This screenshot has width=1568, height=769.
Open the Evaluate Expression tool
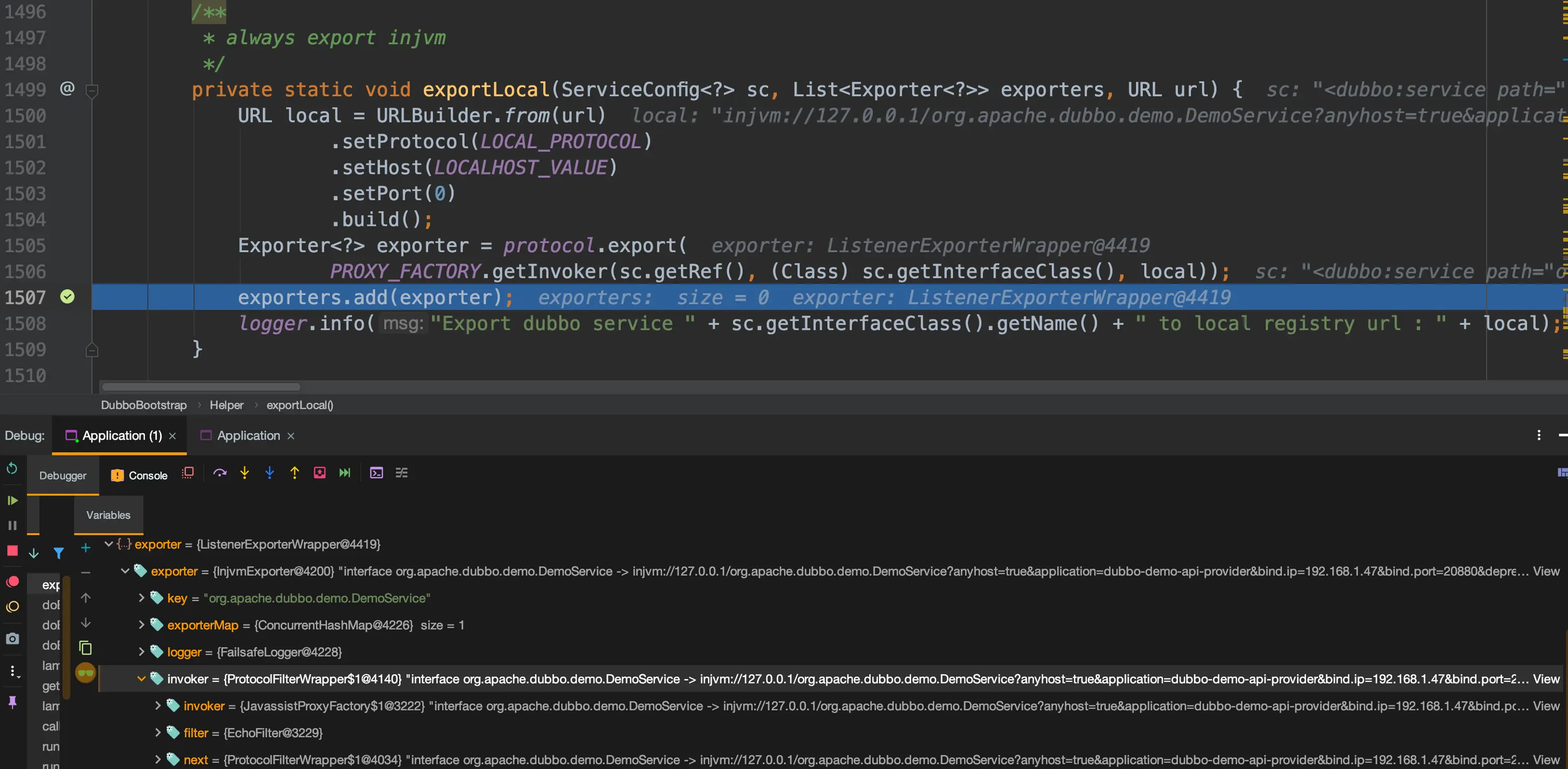tap(376, 473)
